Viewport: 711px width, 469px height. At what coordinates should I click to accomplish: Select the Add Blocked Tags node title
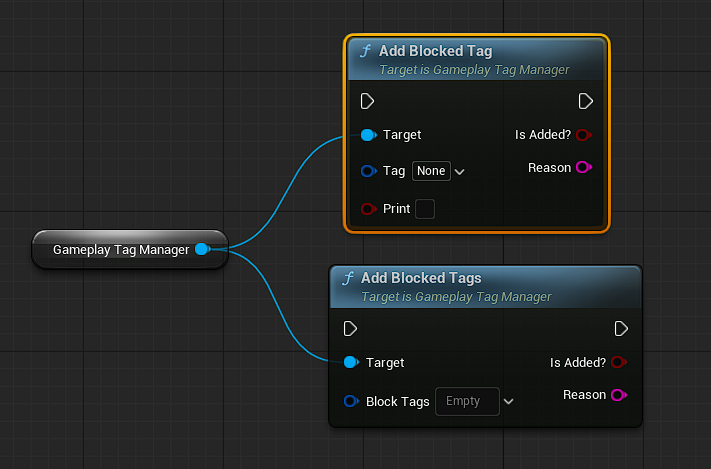421,278
